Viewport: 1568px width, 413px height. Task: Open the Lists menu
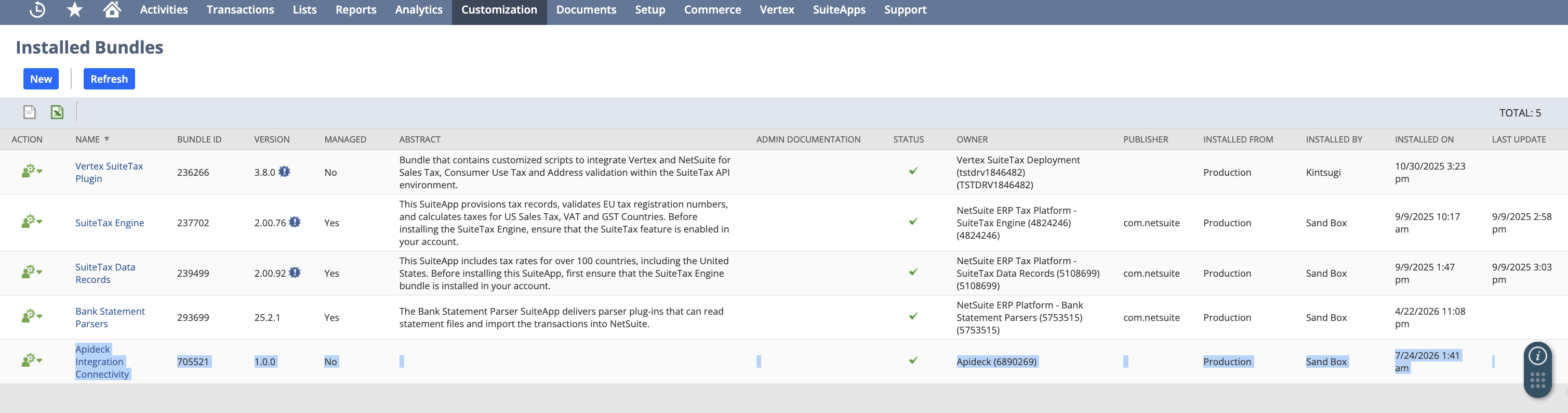304,10
